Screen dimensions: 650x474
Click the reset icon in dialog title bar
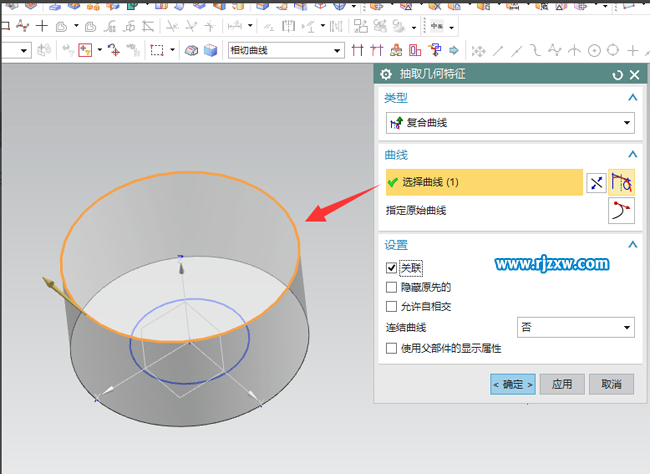pos(617,74)
